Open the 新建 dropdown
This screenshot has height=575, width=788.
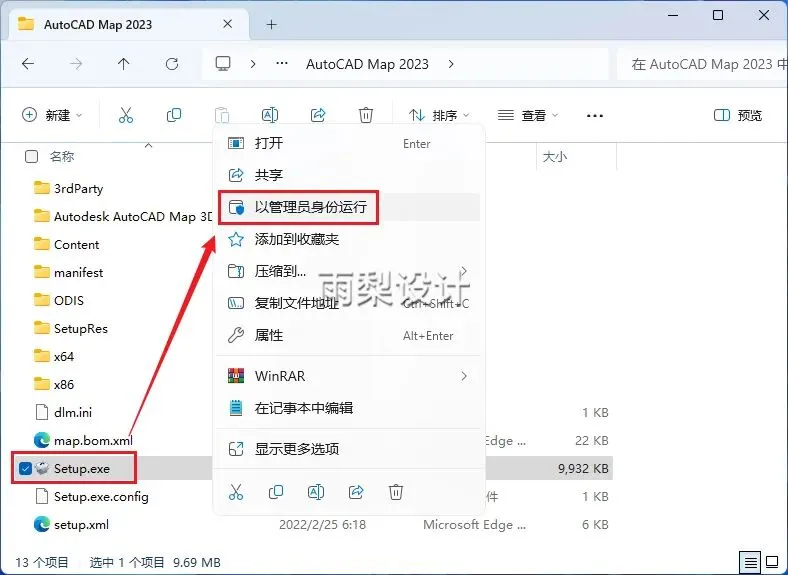52,115
